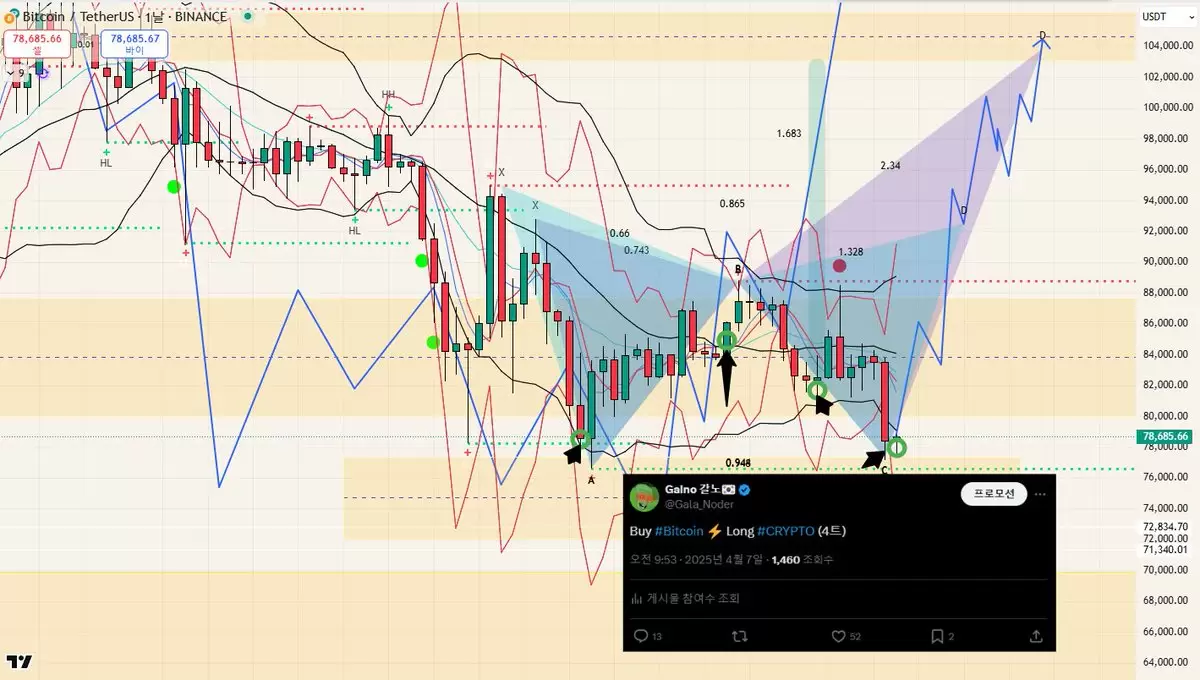Click the bar-chart icon beside 게시물 참여수 조회
Screen dimensions: 1200x680
click(637, 598)
